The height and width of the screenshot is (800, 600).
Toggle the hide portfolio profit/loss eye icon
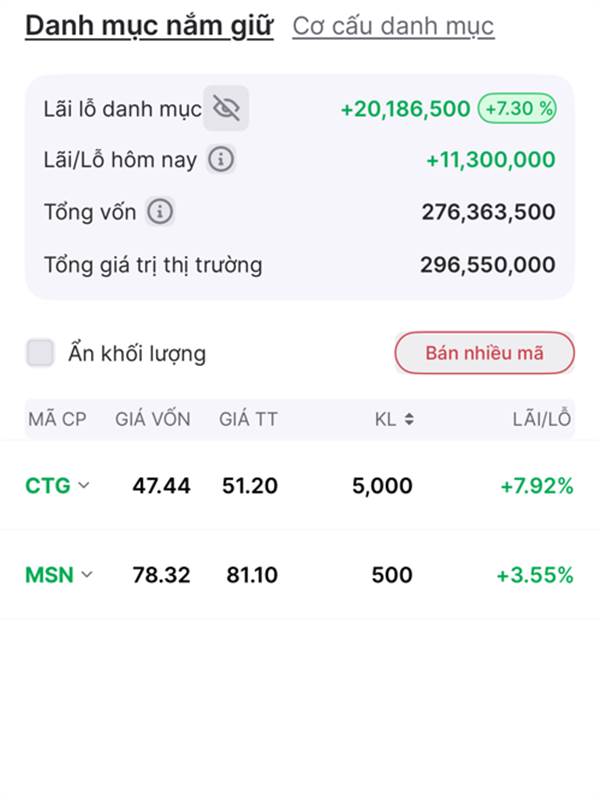coord(226,108)
